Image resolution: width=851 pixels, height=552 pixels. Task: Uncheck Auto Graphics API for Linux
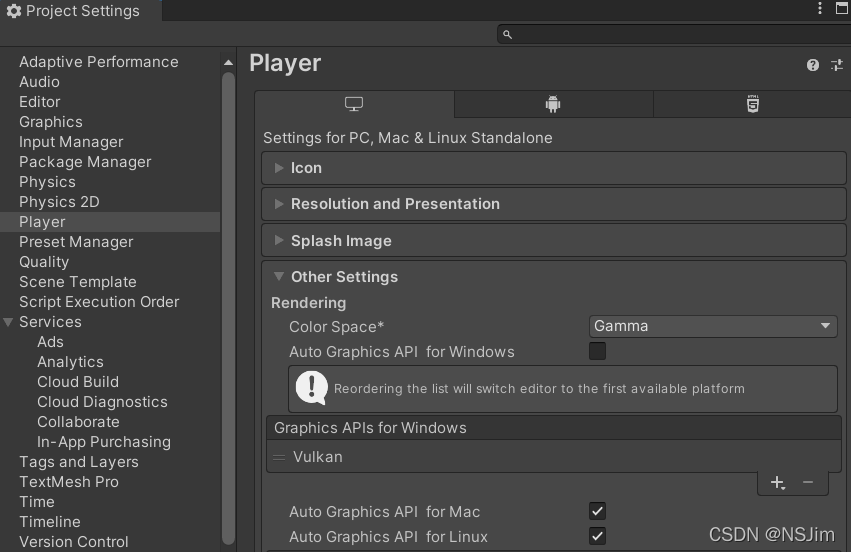pyautogui.click(x=597, y=536)
